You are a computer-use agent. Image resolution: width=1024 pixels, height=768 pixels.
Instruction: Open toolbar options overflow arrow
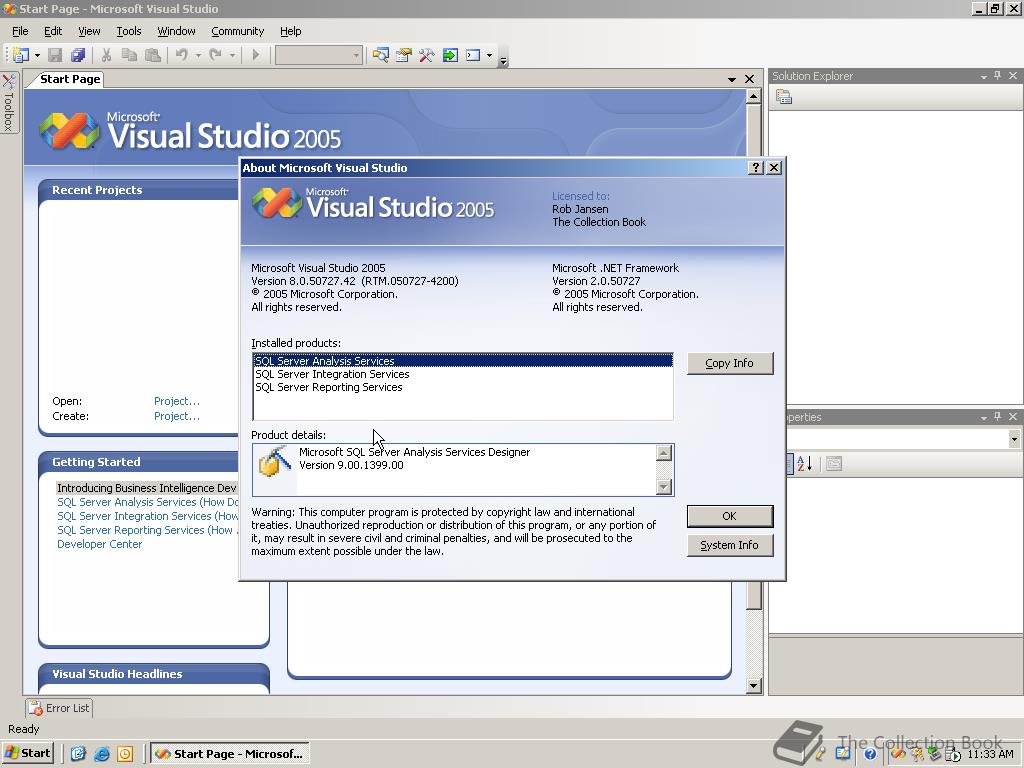(504, 61)
